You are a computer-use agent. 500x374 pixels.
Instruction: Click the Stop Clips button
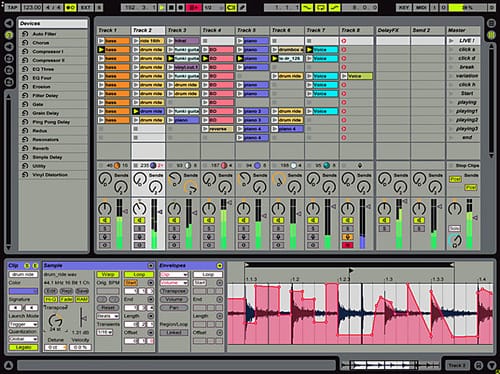(x=467, y=165)
